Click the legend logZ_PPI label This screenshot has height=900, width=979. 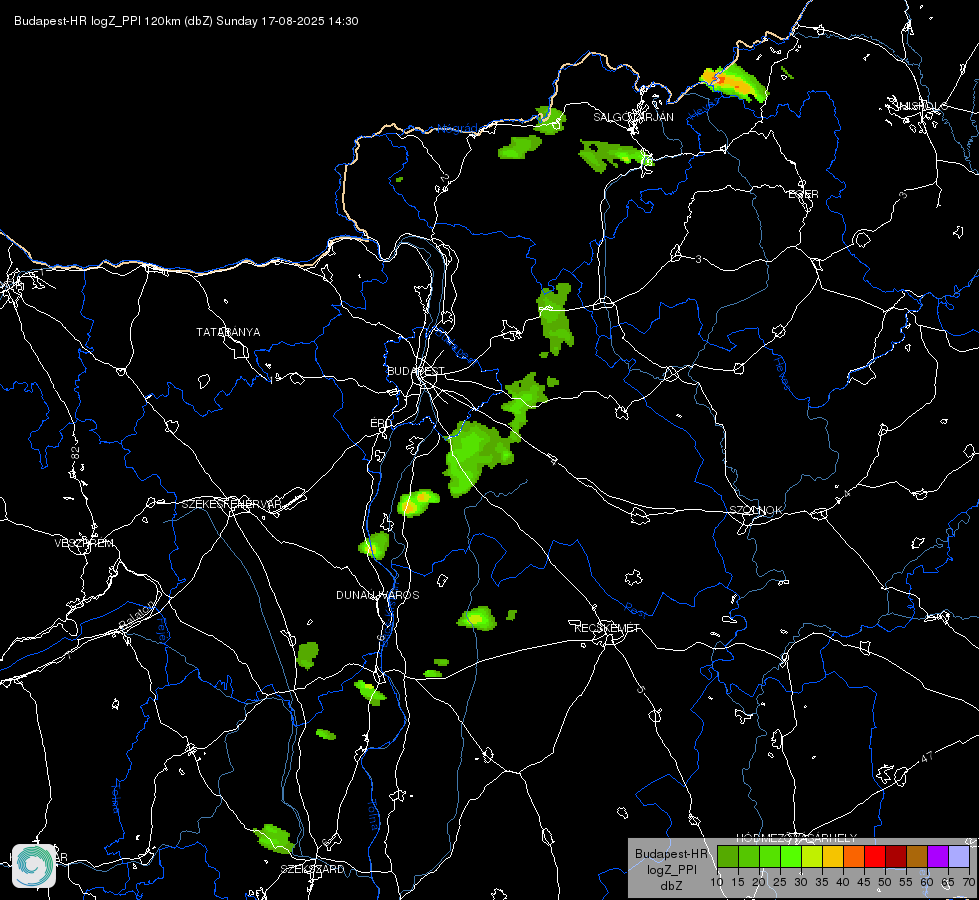pos(671,870)
